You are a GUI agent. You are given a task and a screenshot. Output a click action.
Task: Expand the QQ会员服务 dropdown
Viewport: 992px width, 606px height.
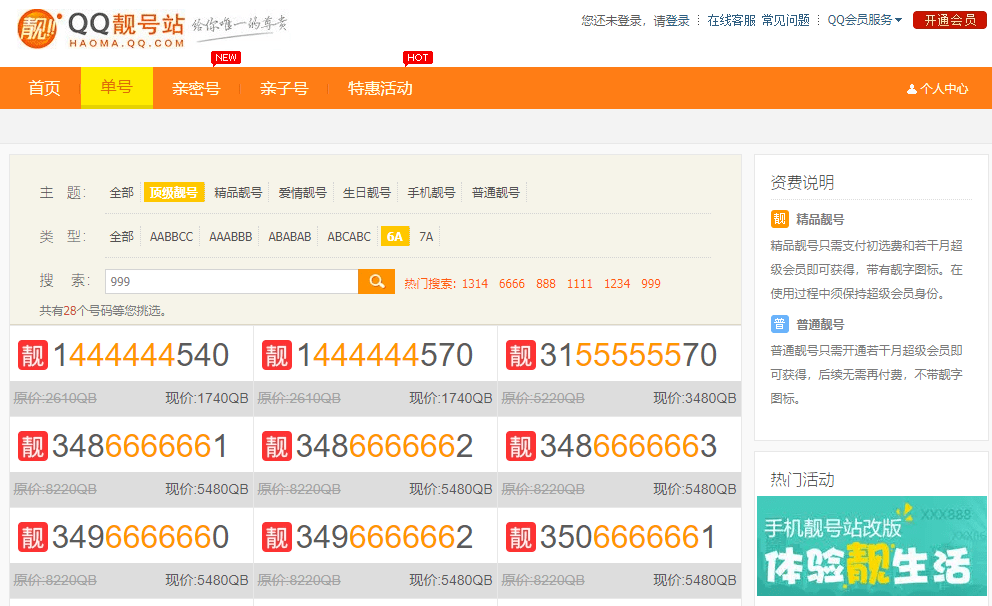[861, 19]
